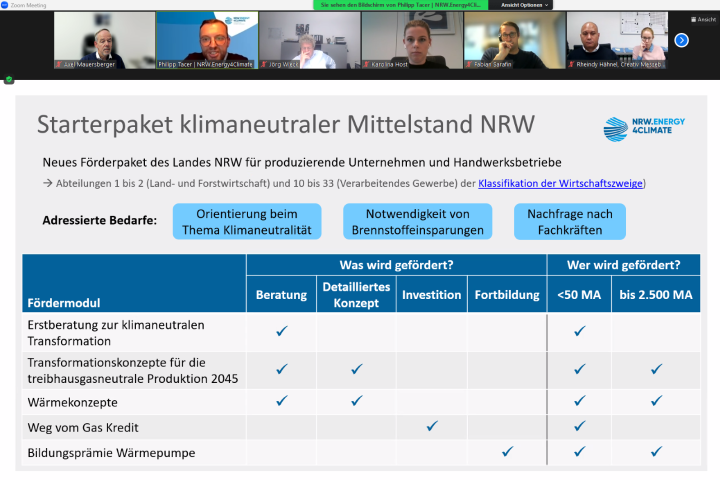The image size is (720, 480).
Task: Click the Investition checkmark in Weg vom Gas Kredit row
Action: (x=432, y=426)
